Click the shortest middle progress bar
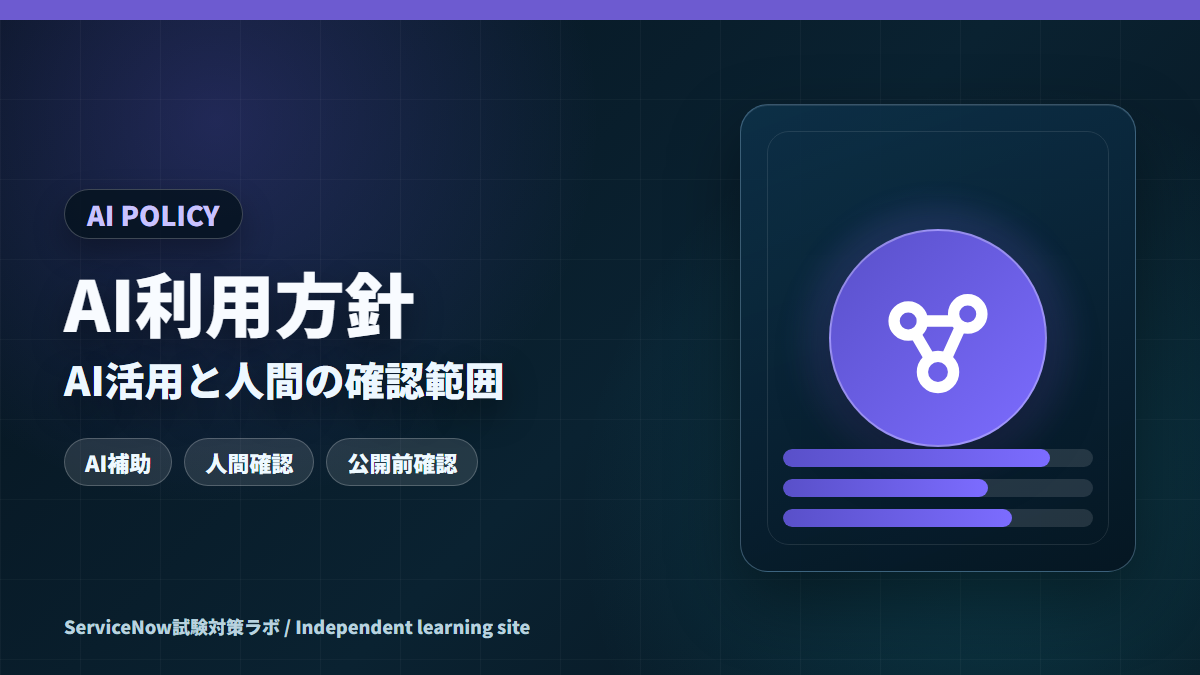 point(938,488)
